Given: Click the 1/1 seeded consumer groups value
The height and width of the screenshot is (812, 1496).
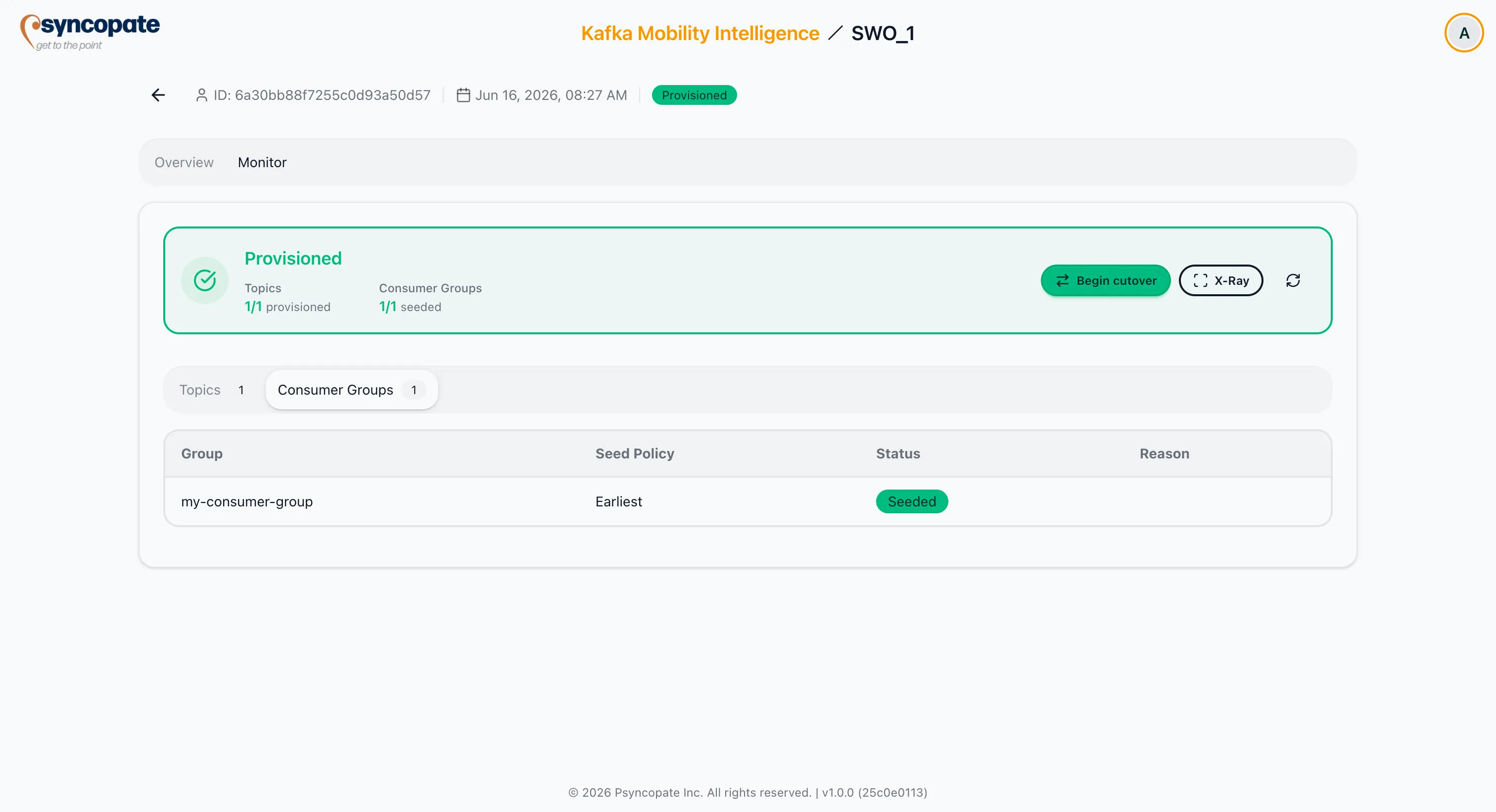Looking at the screenshot, I should tap(410, 307).
